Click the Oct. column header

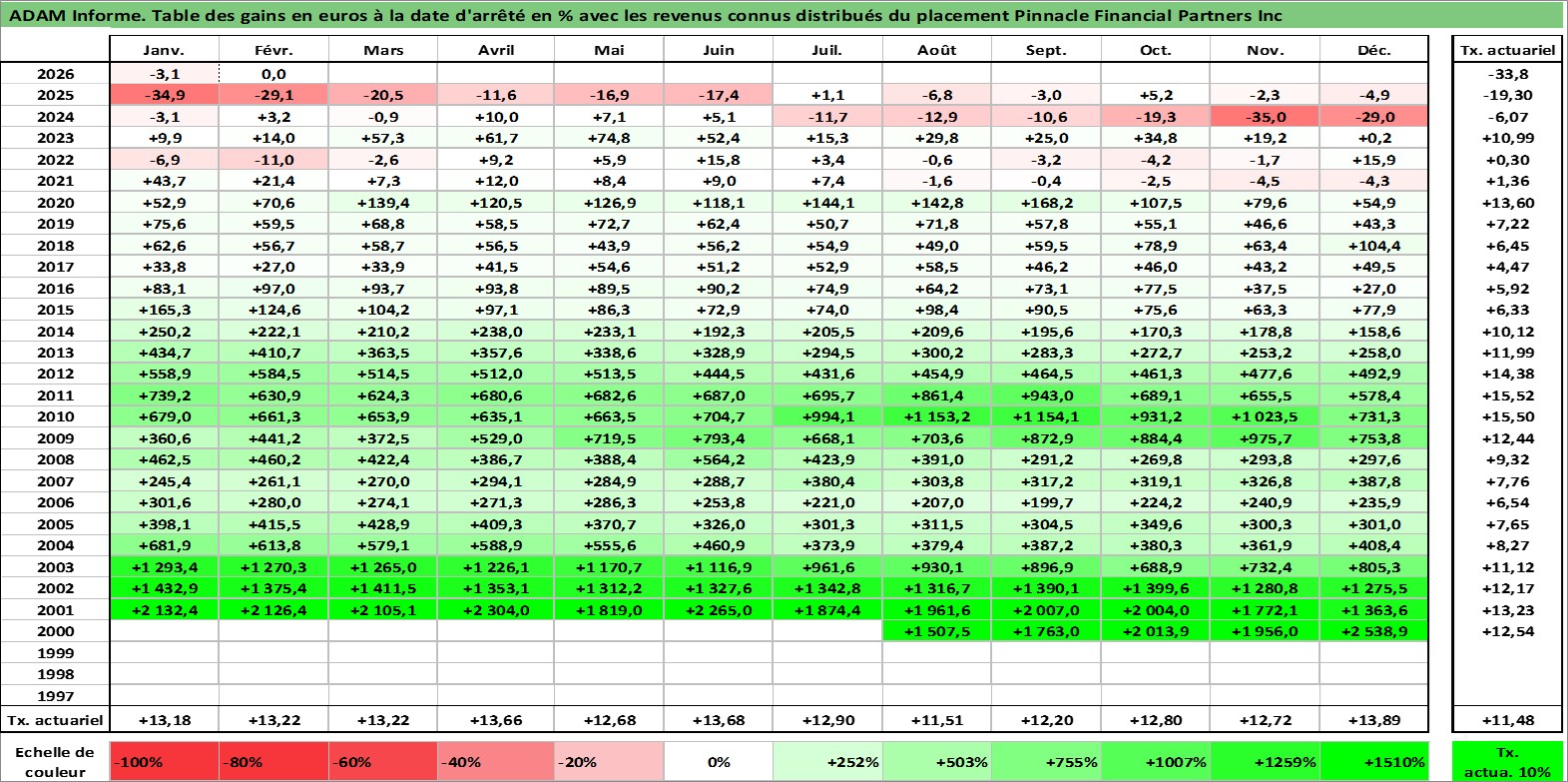tap(1156, 50)
